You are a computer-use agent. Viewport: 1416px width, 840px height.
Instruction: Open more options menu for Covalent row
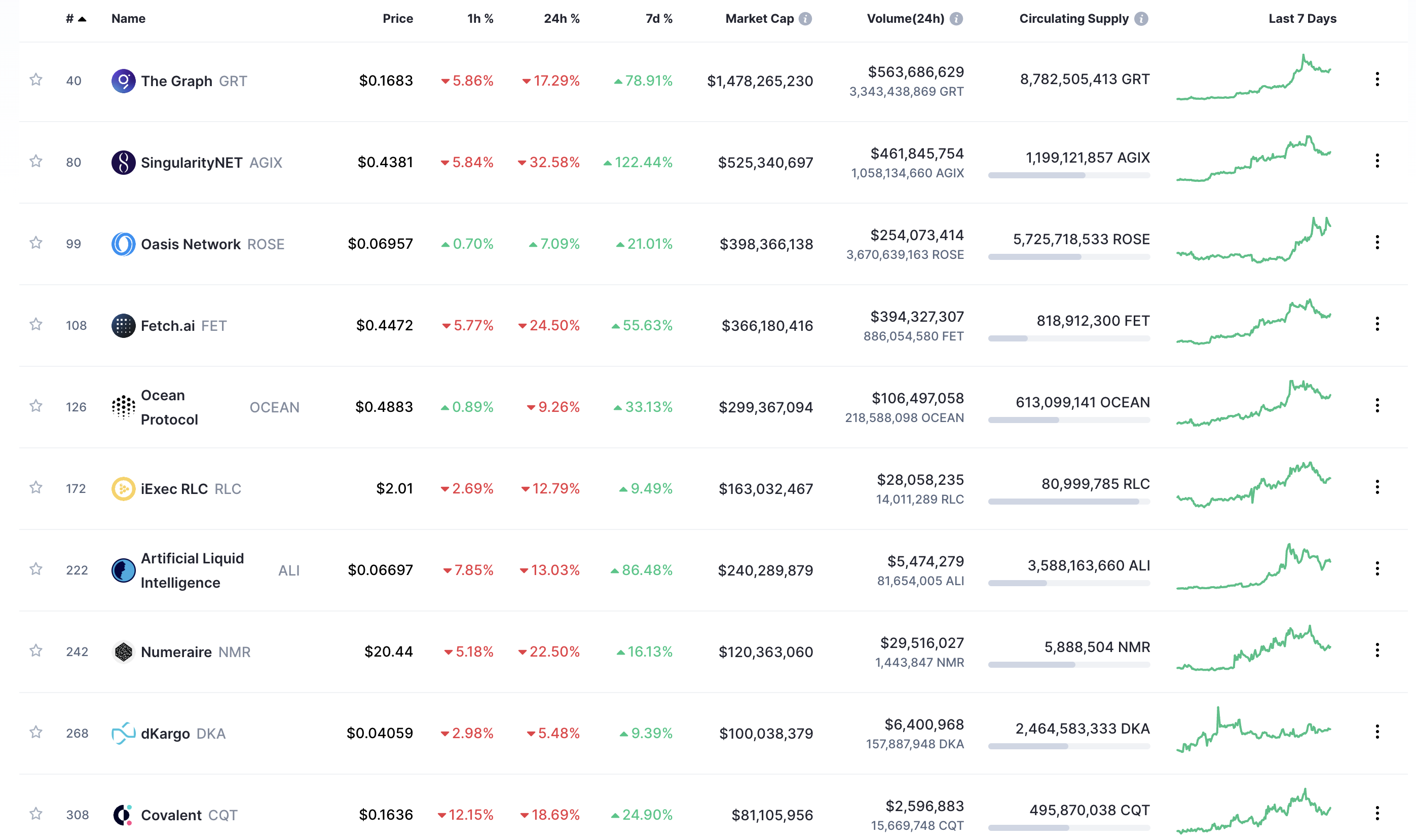[x=1377, y=813]
